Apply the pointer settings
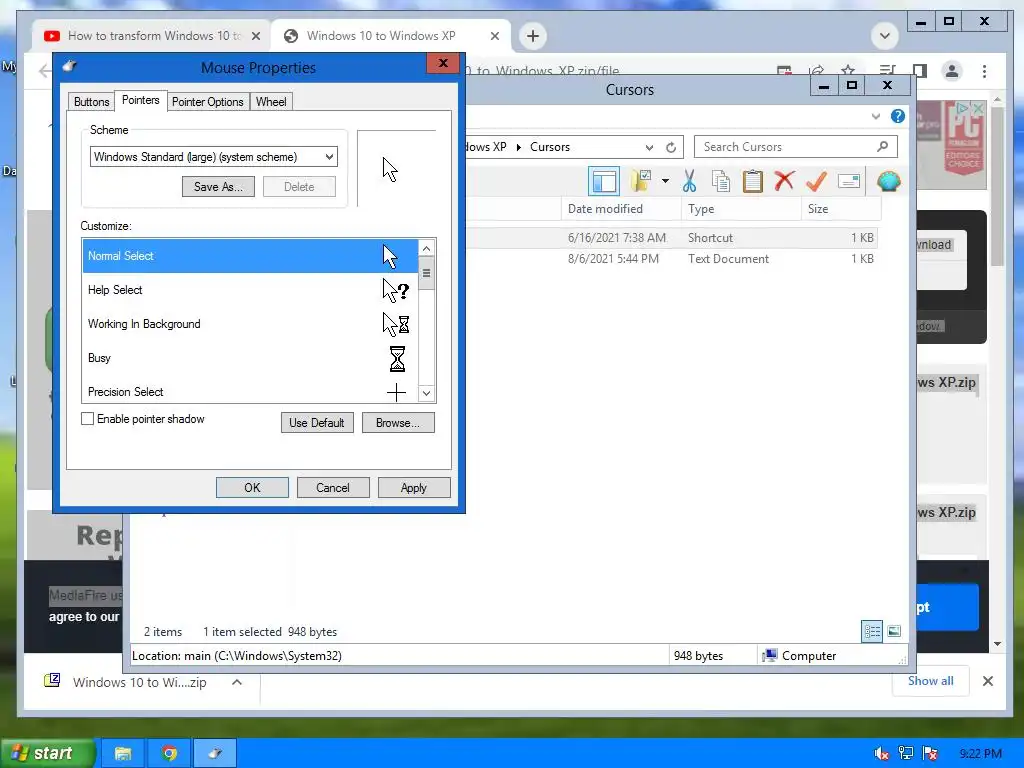 point(414,487)
